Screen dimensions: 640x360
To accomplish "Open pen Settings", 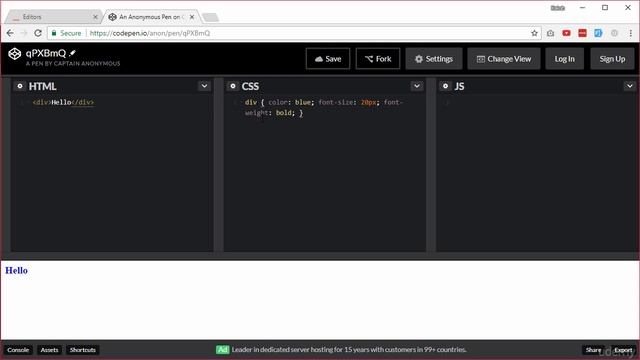I will point(434,59).
